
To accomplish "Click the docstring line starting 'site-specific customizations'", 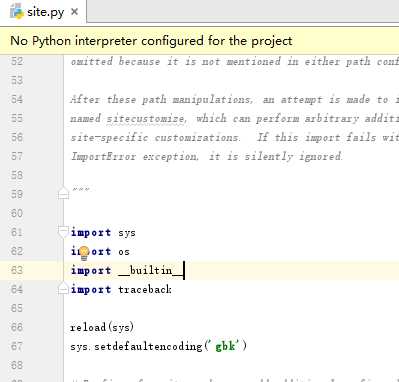I will click(234, 138).
